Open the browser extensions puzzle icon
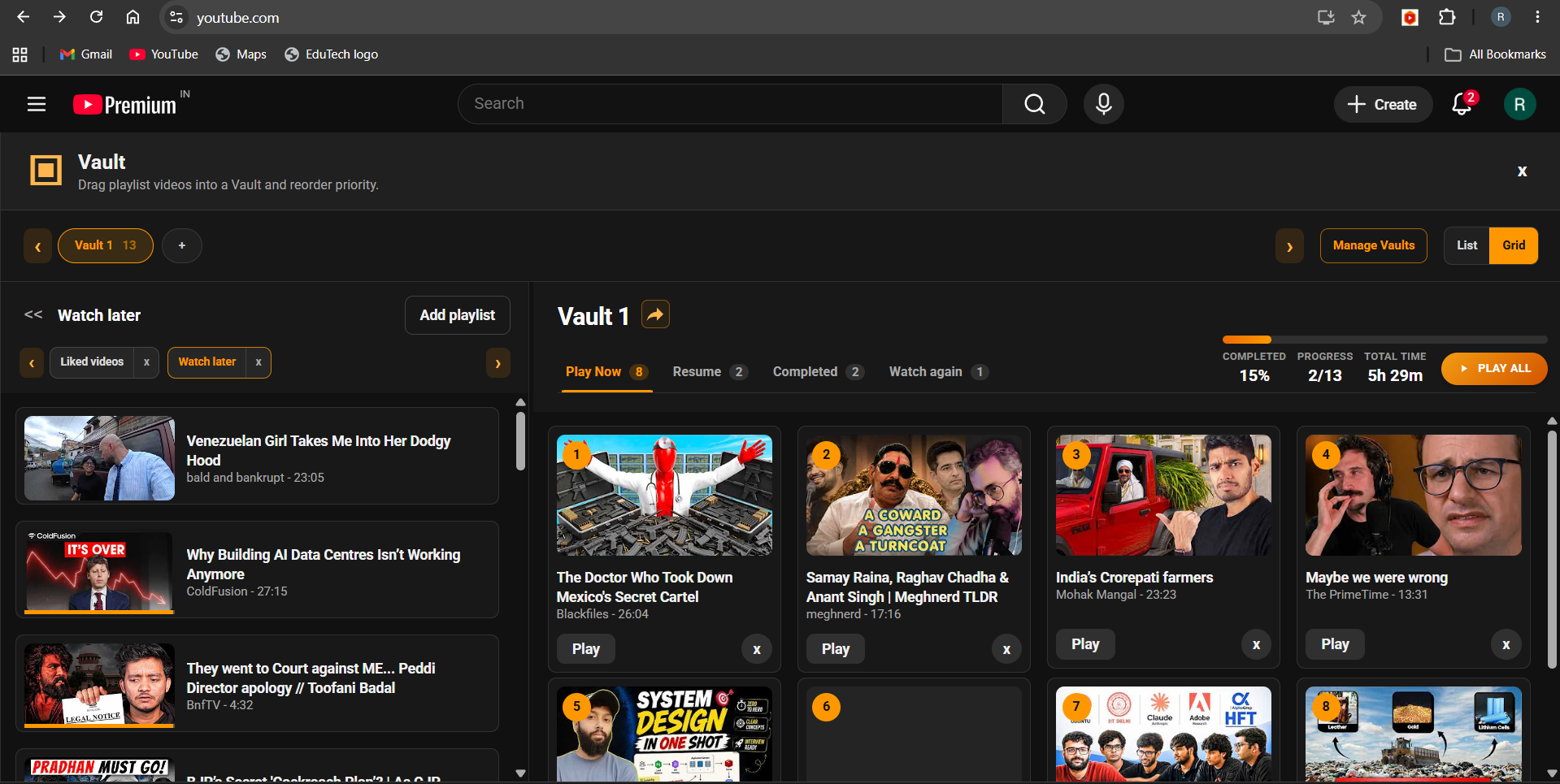Image resolution: width=1560 pixels, height=784 pixels. [1447, 17]
